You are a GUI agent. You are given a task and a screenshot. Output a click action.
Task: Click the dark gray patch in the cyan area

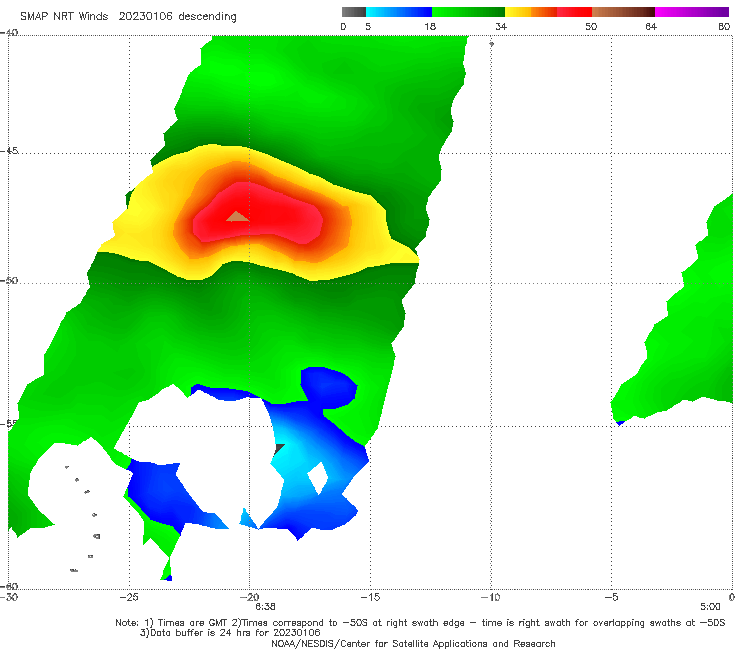point(279,448)
